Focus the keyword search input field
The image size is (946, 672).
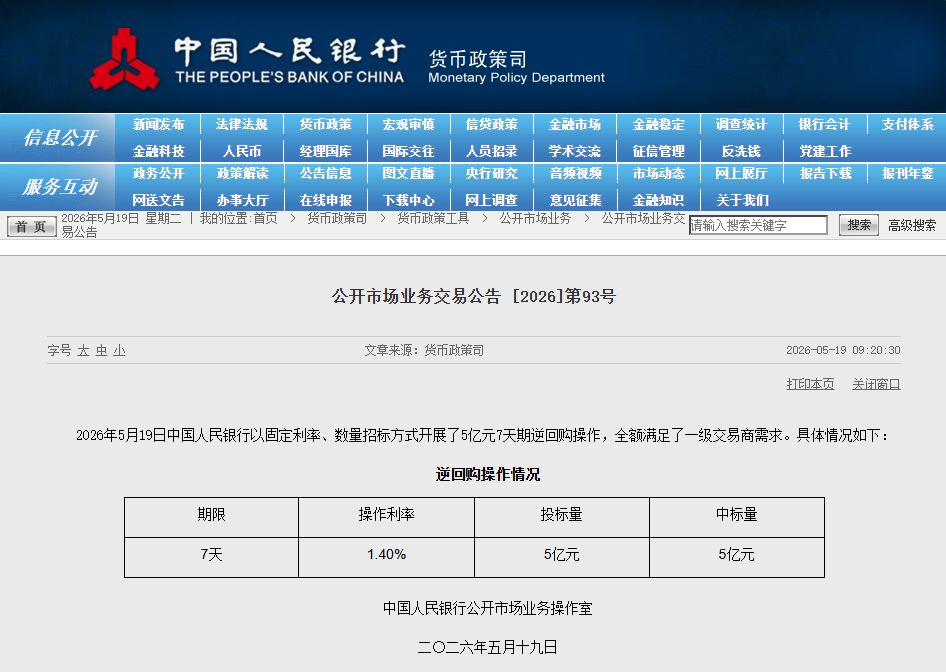click(x=758, y=225)
